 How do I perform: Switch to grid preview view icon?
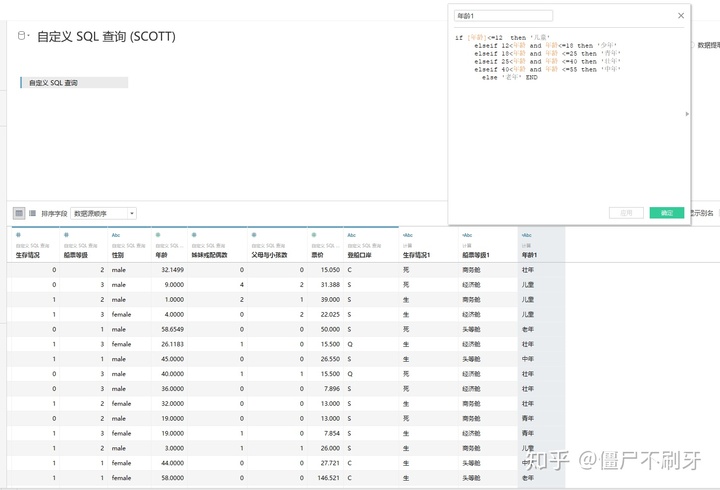[19, 213]
